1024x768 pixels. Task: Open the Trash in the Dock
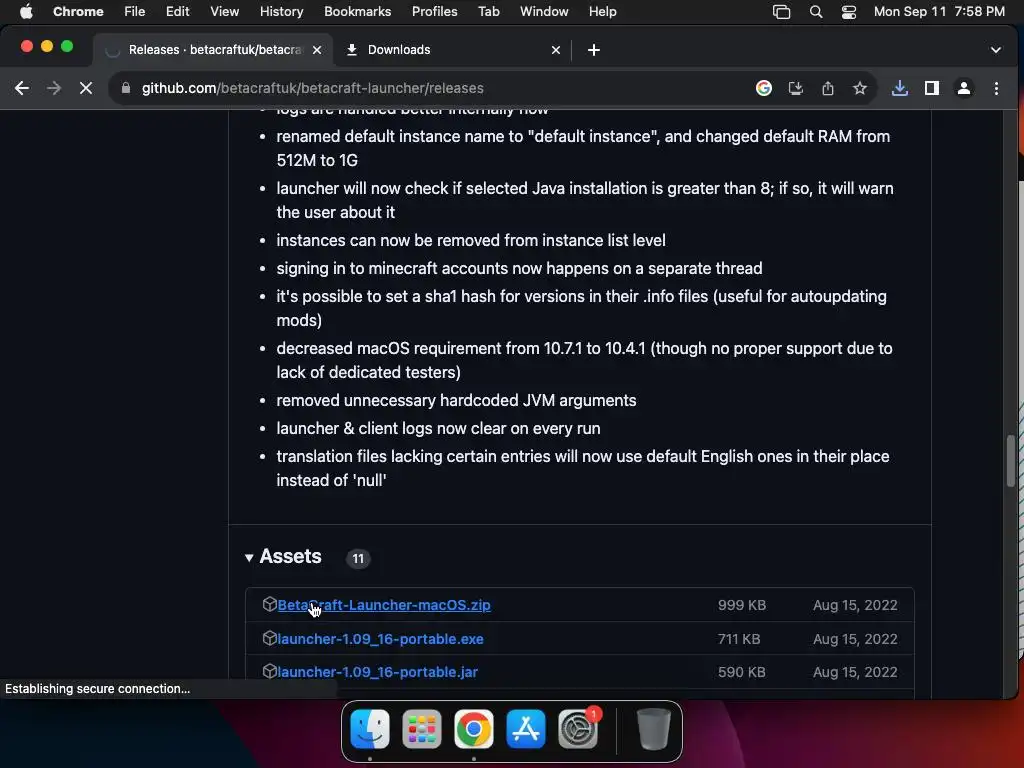pos(653,729)
